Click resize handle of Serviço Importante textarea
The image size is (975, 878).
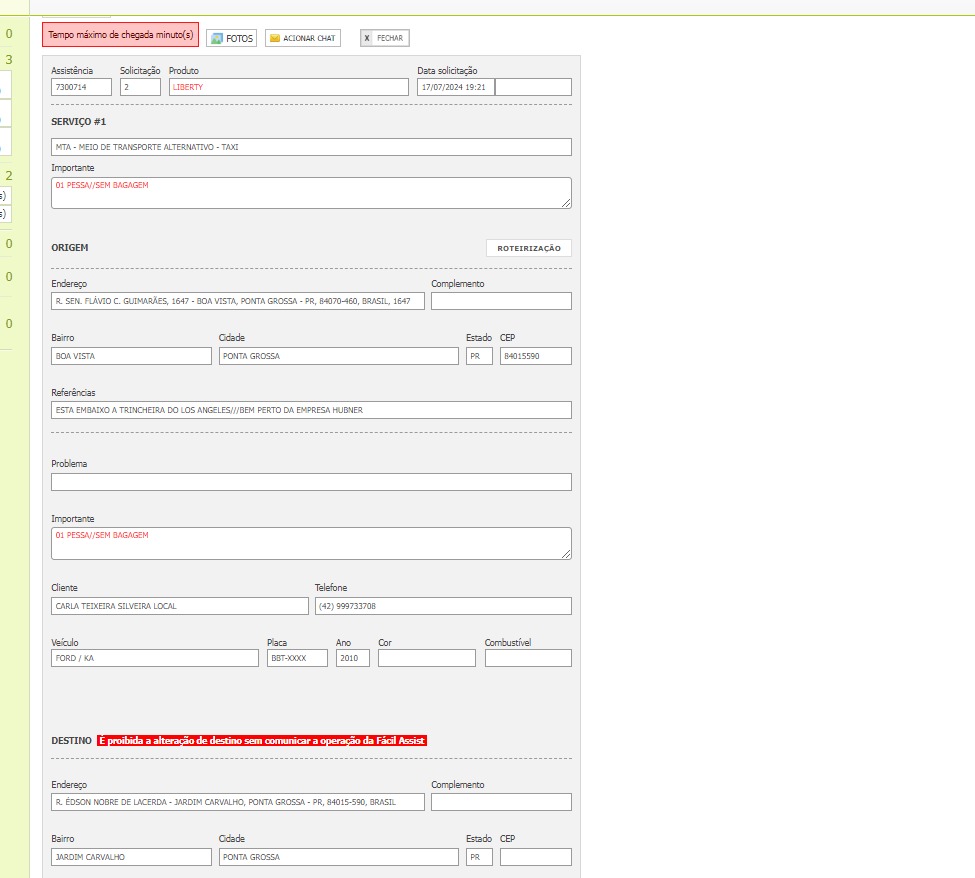[x=567, y=204]
